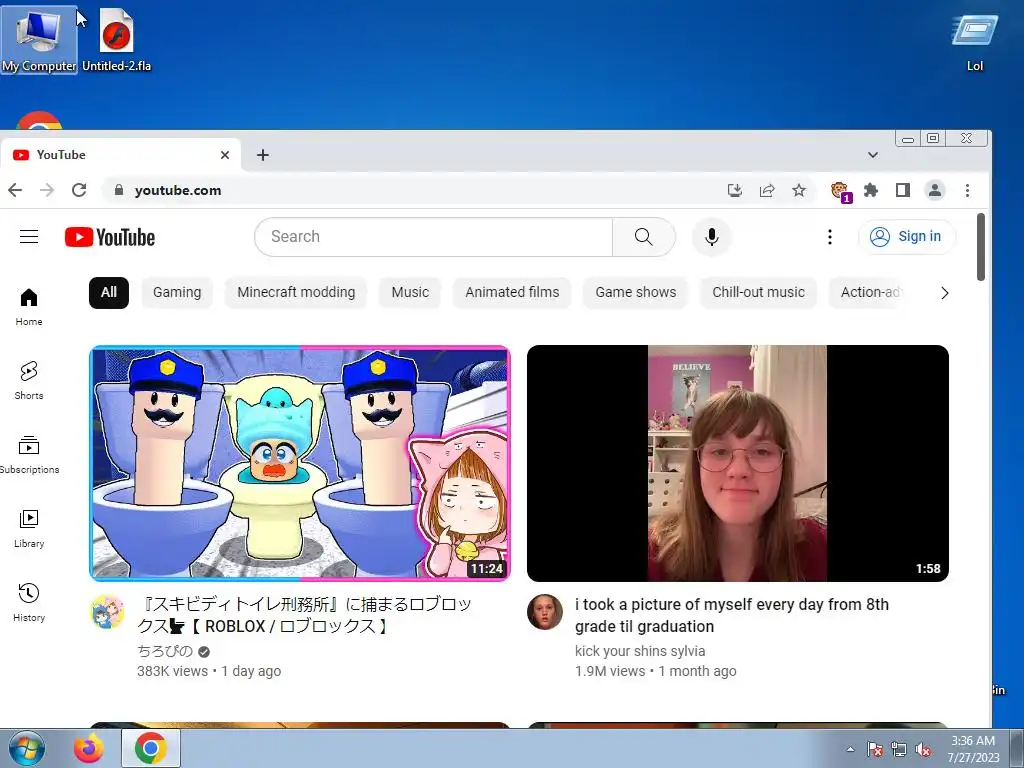Viewport: 1024px width, 768px height.
Task: Open the ちろぴの channel avatar
Action: click(107, 612)
